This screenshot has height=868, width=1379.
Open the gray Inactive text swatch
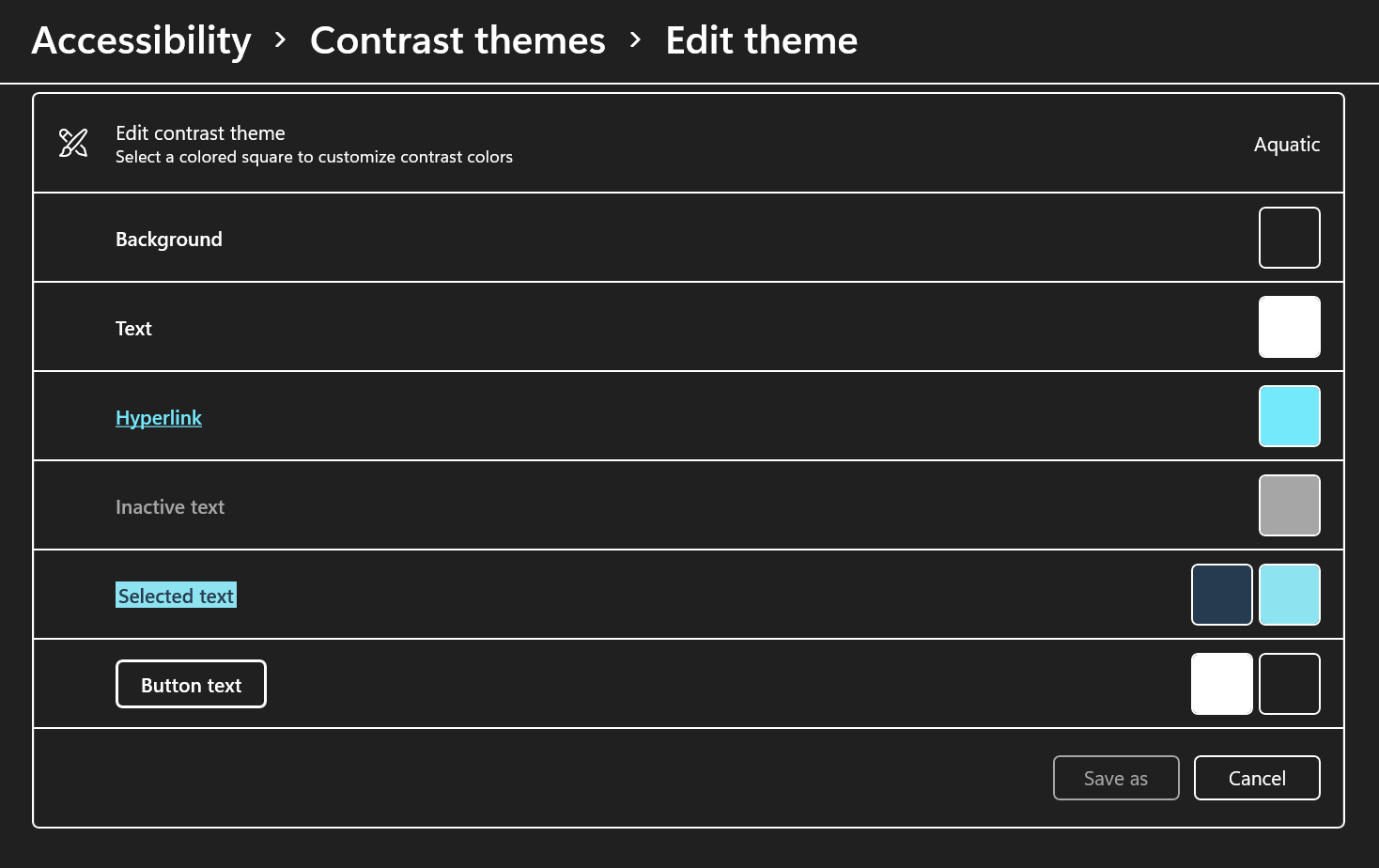[x=1289, y=505]
